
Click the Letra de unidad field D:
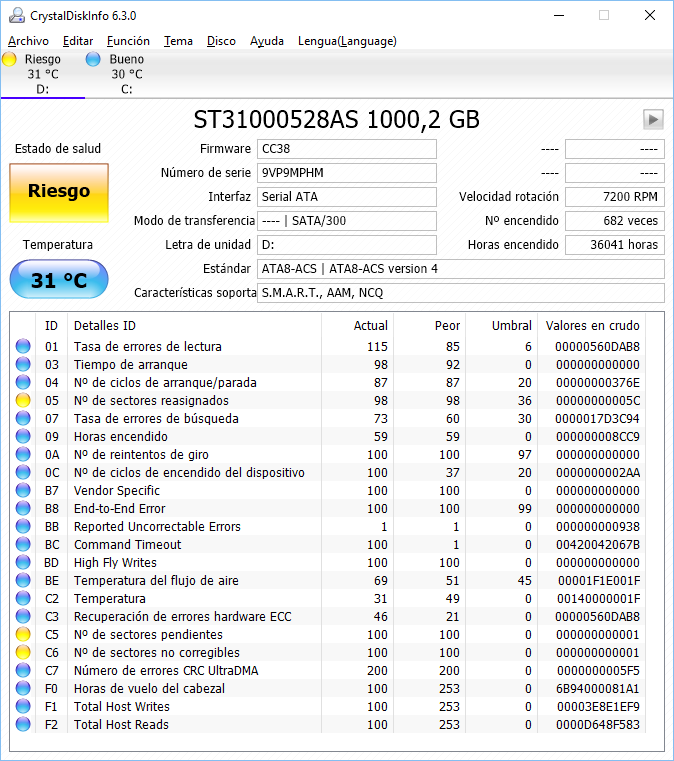click(x=346, y=245)
